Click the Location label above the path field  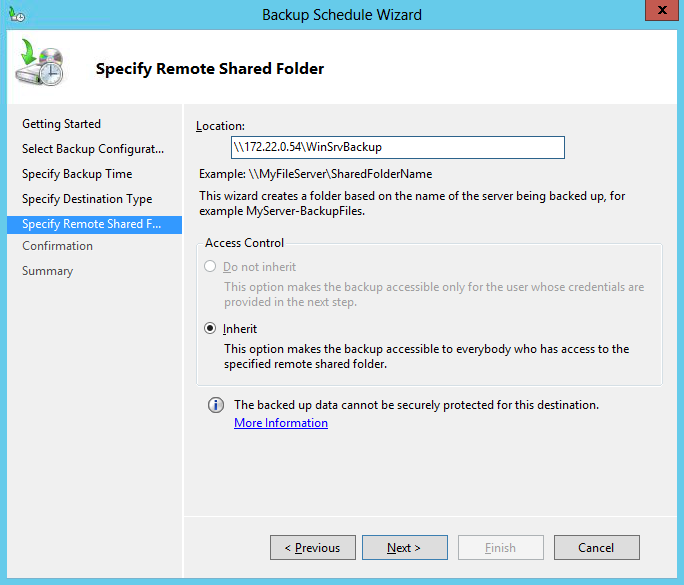[220, 126]
